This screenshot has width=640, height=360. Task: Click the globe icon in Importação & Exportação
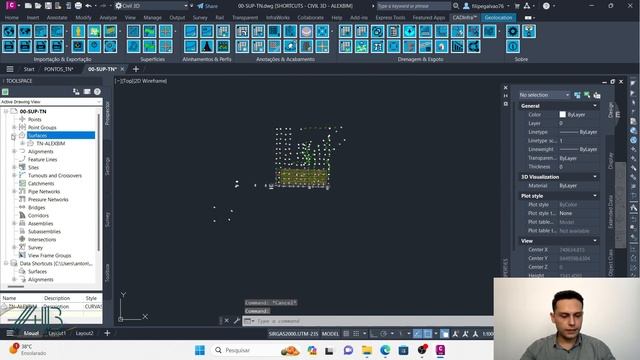pos(9,31)
